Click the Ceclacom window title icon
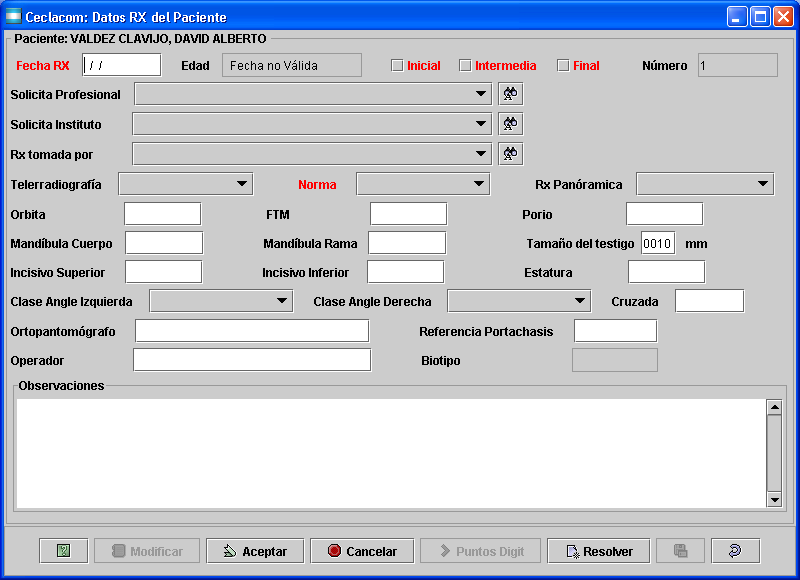The height and width of the screenshot is (580, 800). click(x=13, y=16)
